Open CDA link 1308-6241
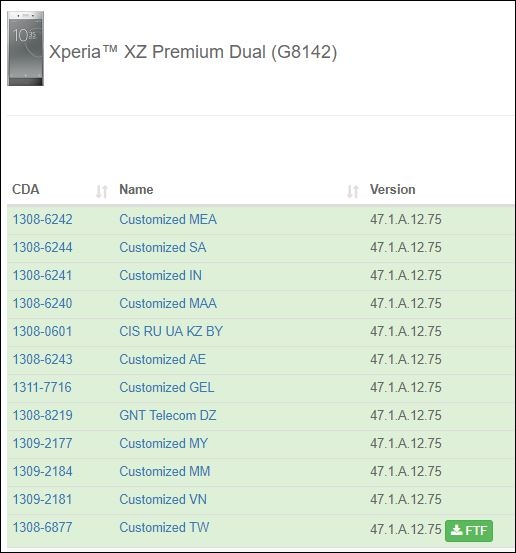Image resolution: width=516 pixels, height=553 pixels. click(x=42, y=275)
